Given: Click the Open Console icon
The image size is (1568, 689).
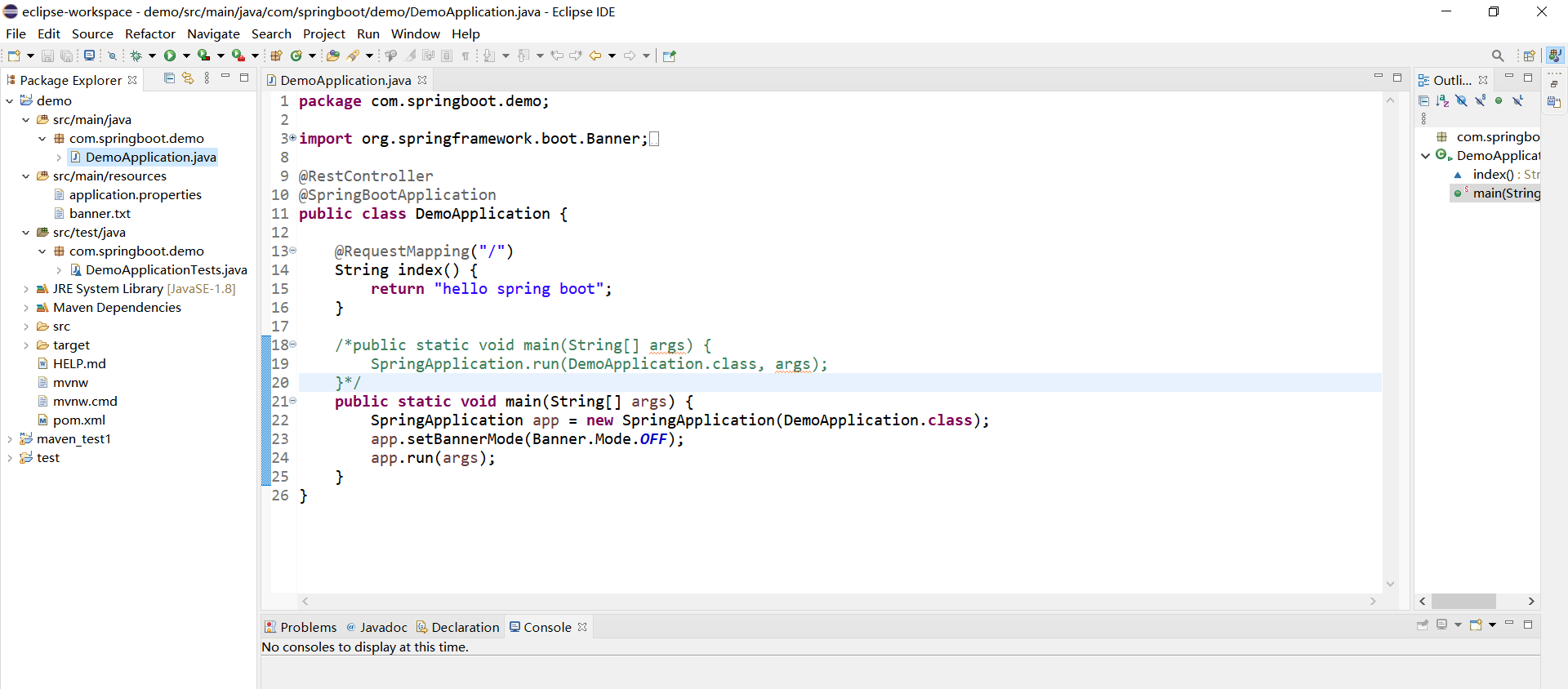Looking at the screenshot, I should 1475,625.
